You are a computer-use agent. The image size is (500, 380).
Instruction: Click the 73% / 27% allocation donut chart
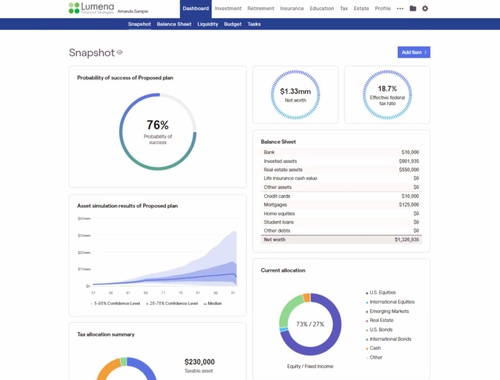pyautogui.click(x=310, y=324)
